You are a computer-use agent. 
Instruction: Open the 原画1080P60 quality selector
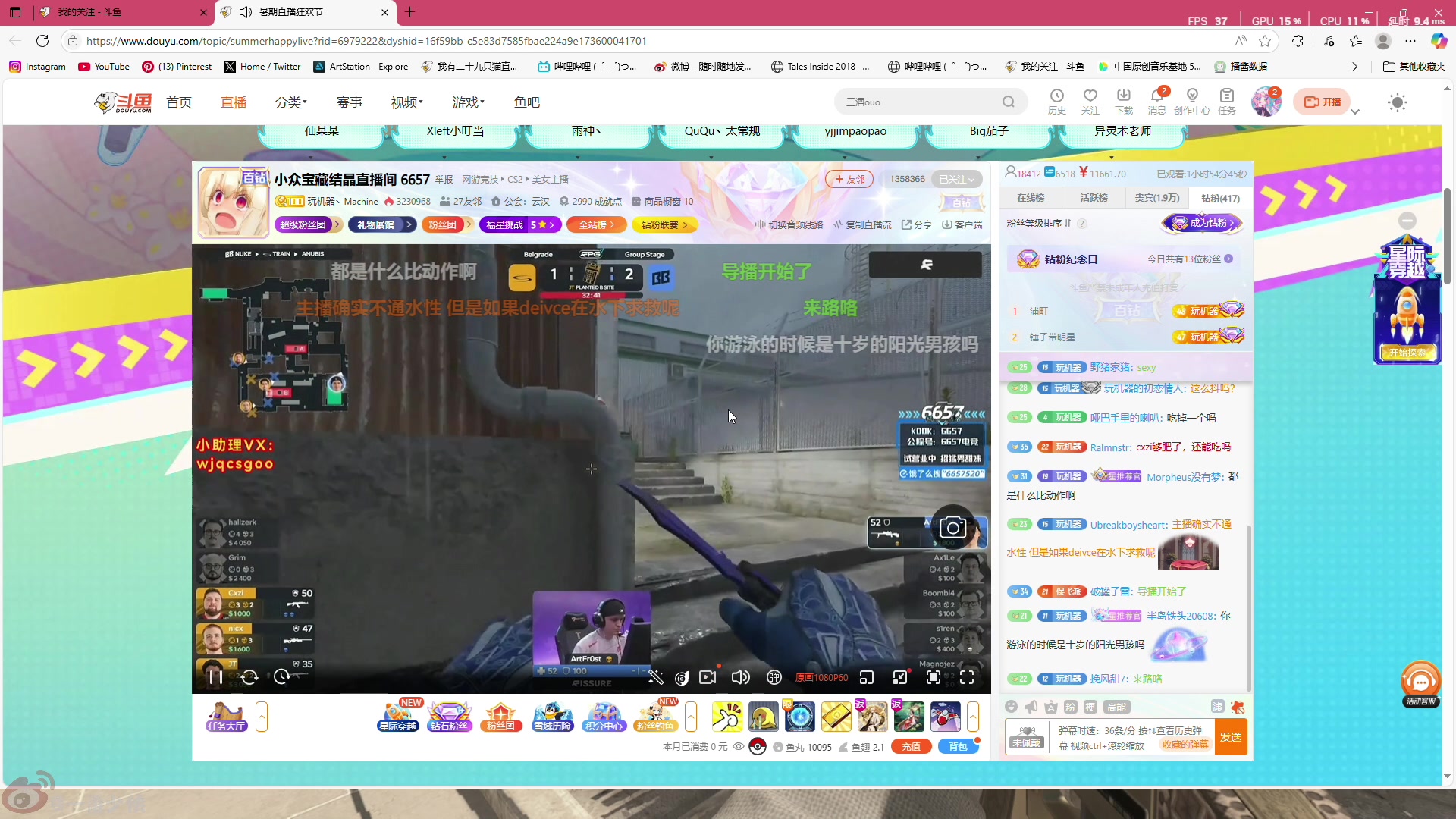821,678
